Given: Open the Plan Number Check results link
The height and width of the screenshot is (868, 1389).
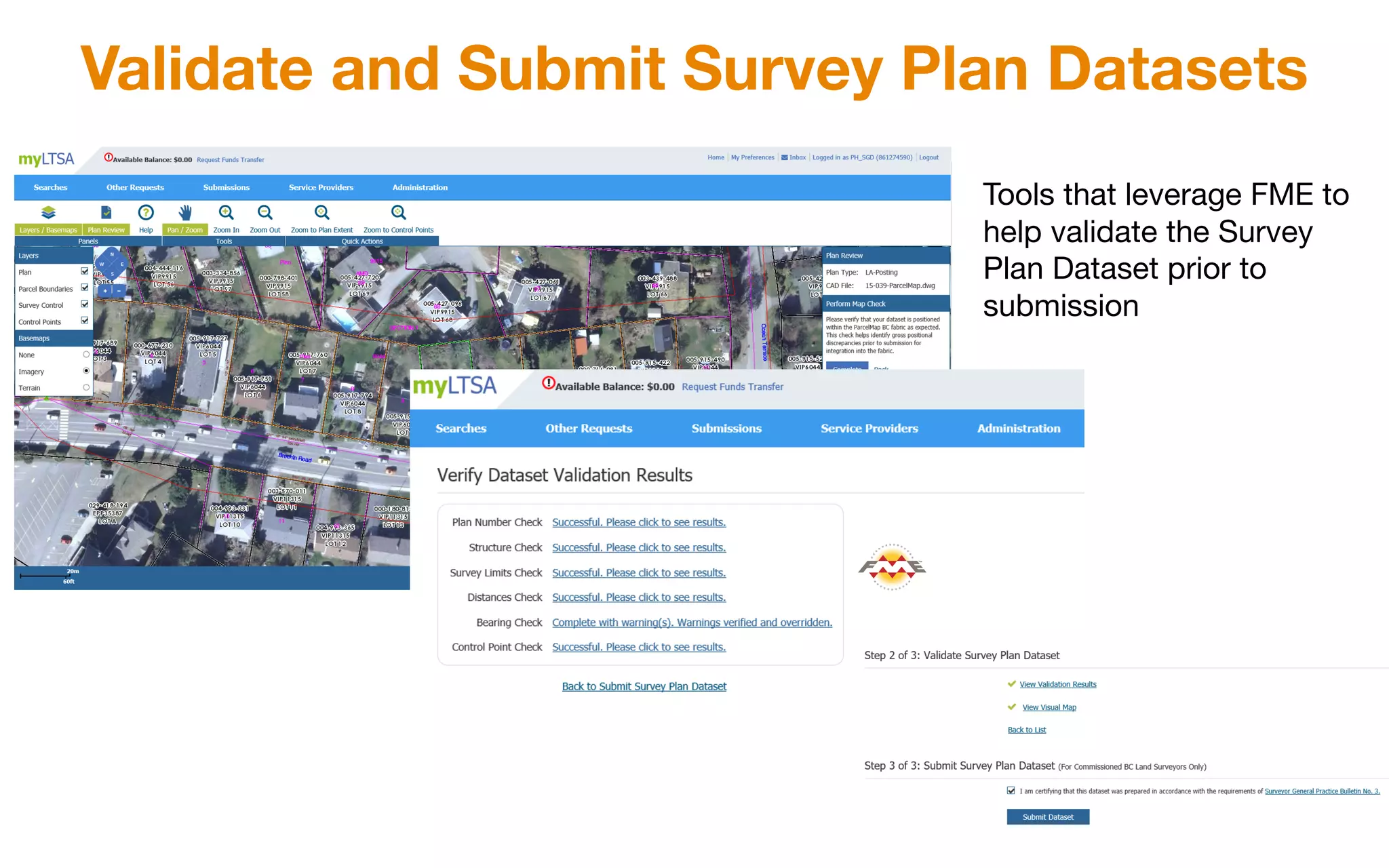Looking at the screenshot, I should [x=639, y=522].
